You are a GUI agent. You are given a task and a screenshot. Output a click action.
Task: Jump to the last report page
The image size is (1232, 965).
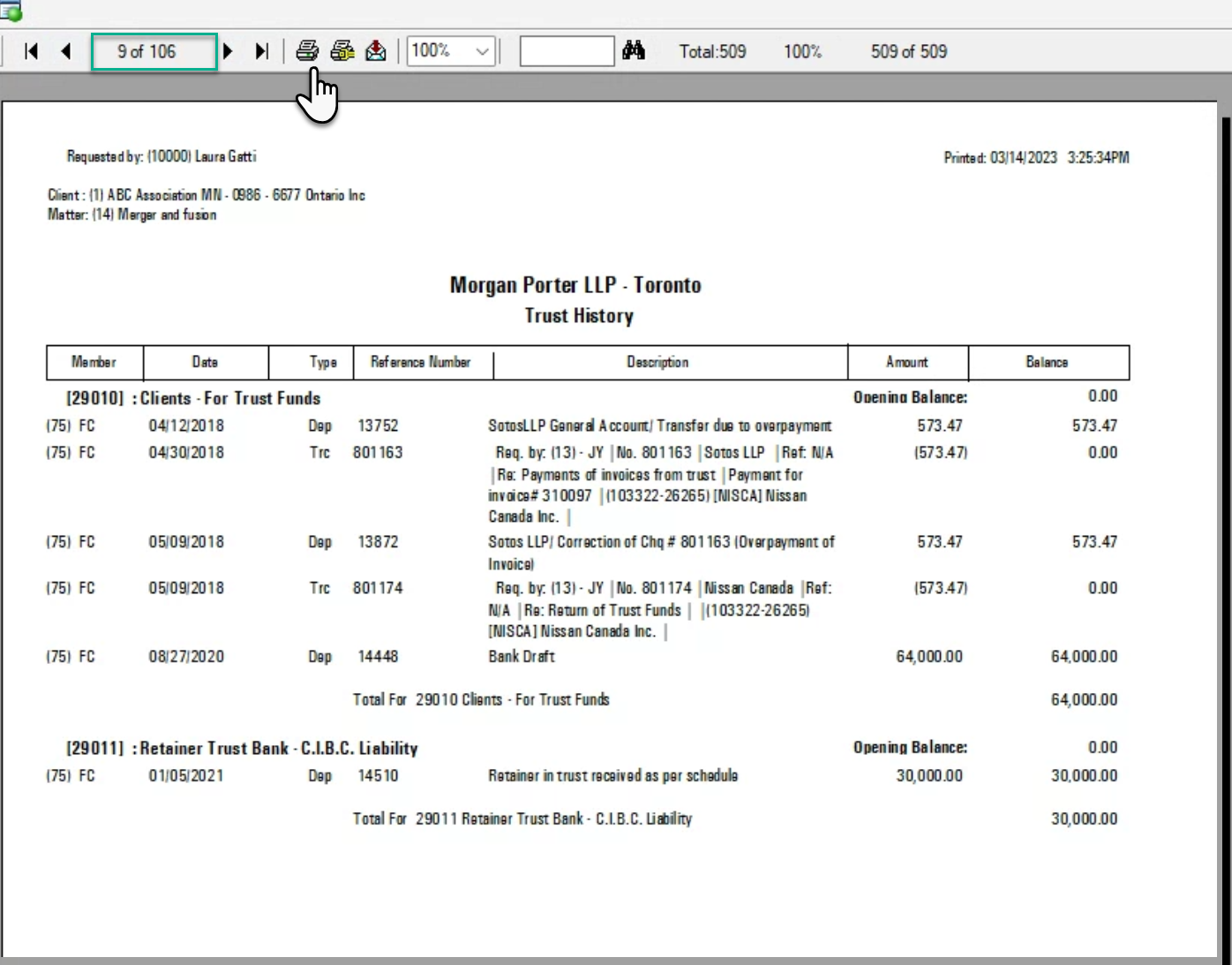click(x=261, y=51)
